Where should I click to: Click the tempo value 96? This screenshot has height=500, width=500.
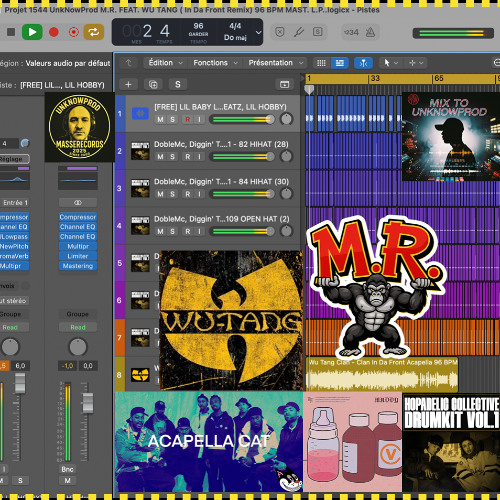(x=198, y=26)
